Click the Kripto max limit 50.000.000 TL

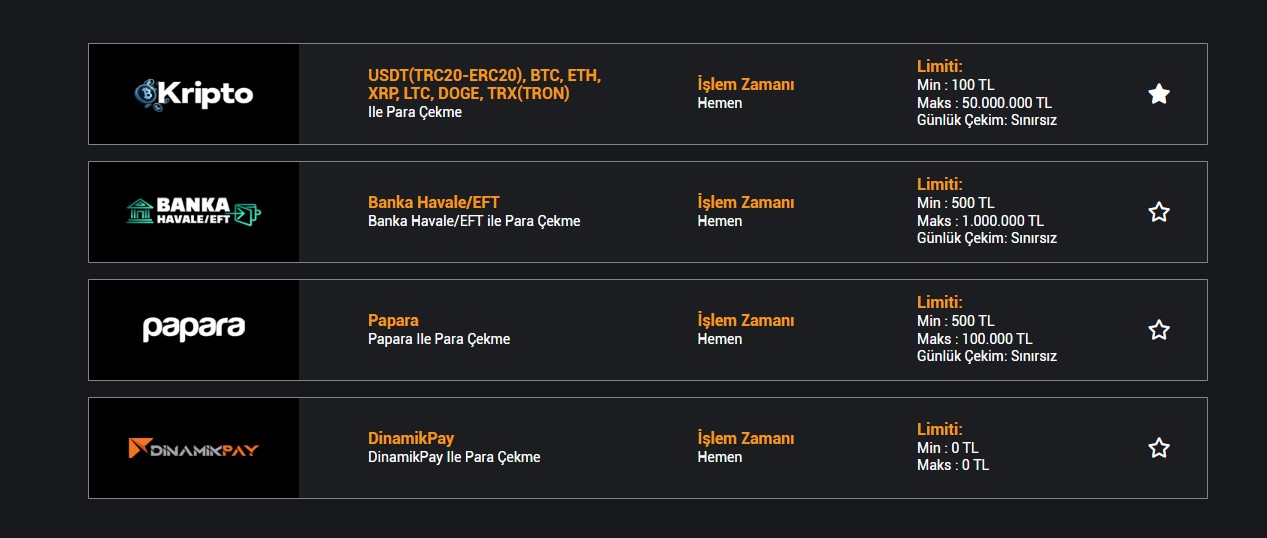pyautogui.click(x=984, y=103)
